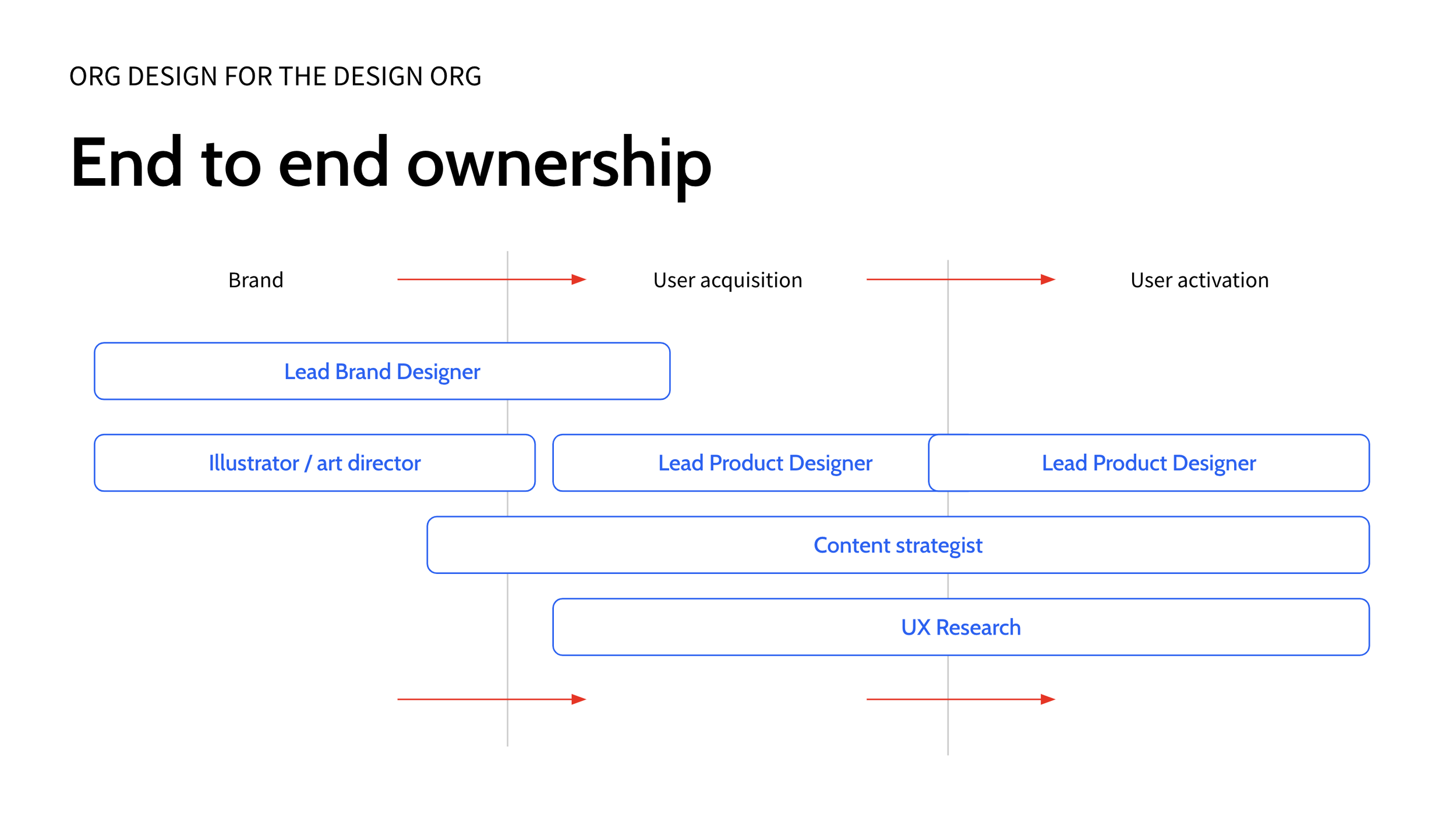Select the End to end ownership title
1456x815 pixels.
click(x=390, y=163)
